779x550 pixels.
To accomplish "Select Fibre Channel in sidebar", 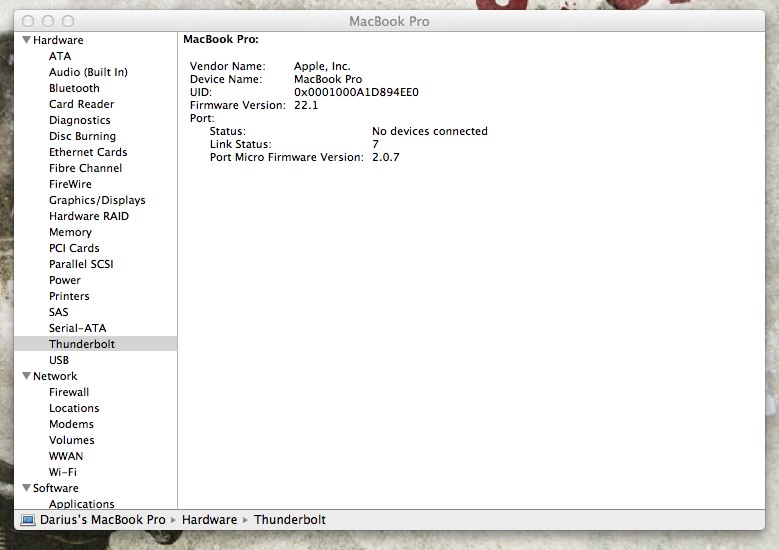I will (x=85, y=168).
